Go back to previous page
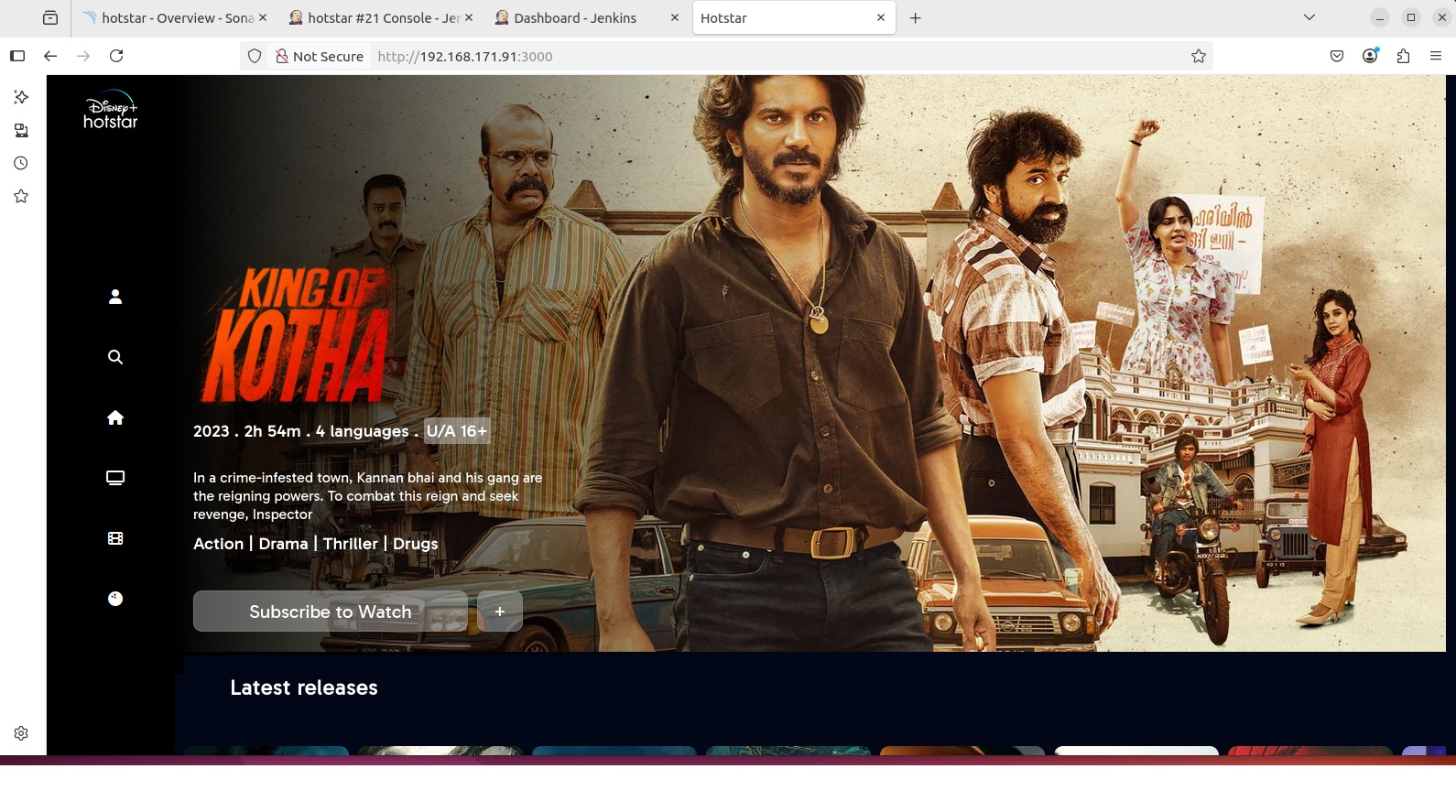The height and width of the screenshot is (812, 1456). 50,56
